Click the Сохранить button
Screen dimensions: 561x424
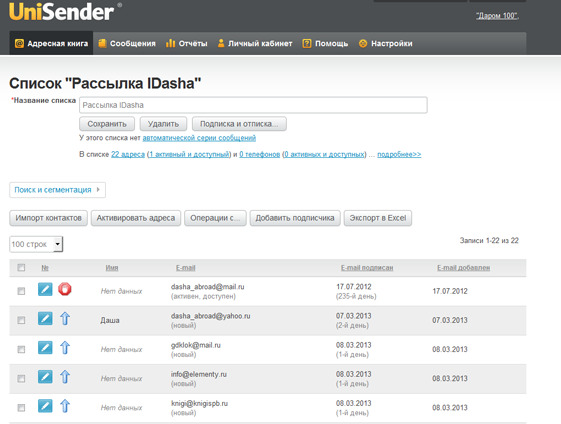[x=107, y=124]
